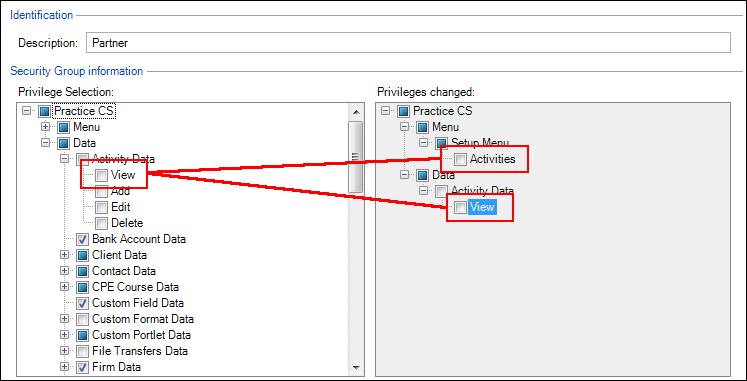The height and width of the screenshot is (381, 747).
Task: Toggle the Client Data checkbox
Action: (x=83, y=255)
